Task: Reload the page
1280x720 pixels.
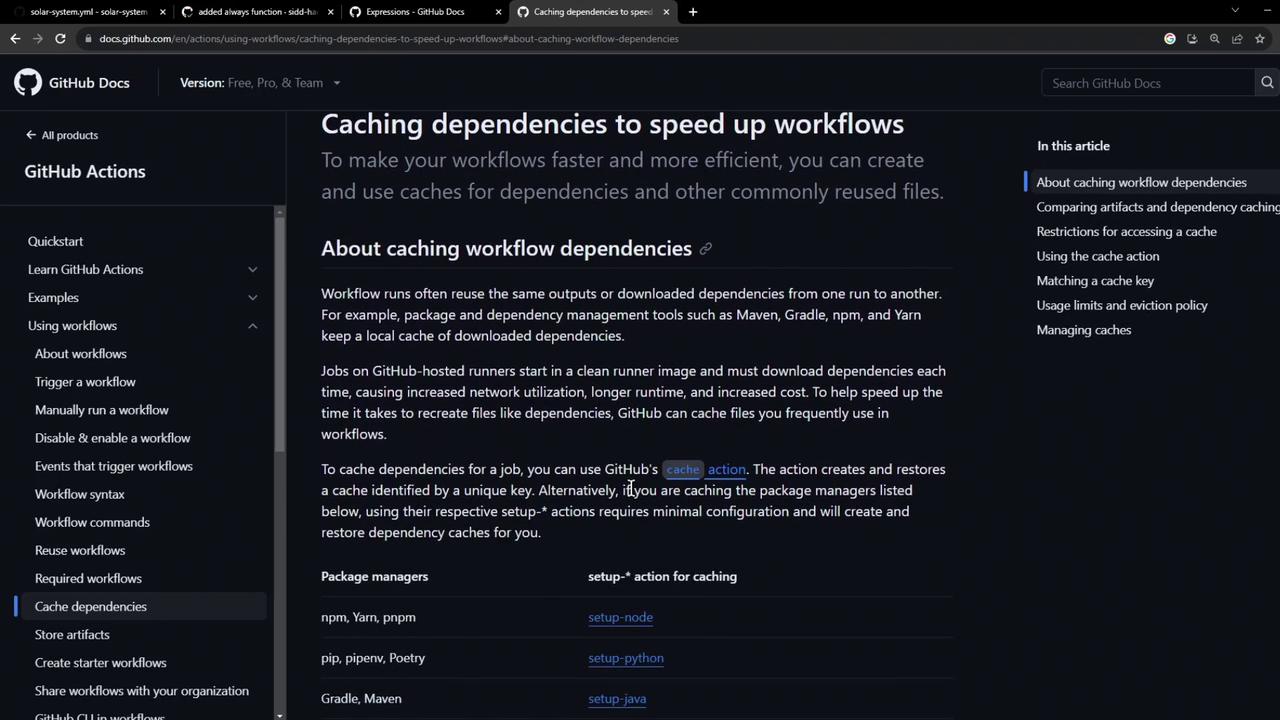Action: (x=60, y=38)
